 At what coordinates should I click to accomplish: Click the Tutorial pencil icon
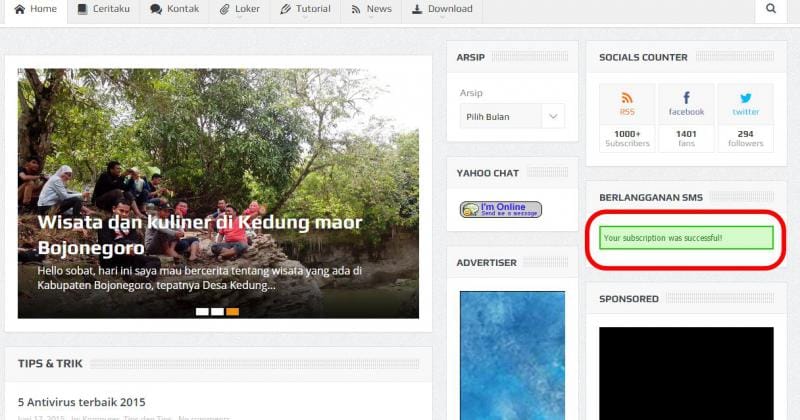[x=286, y=9]
